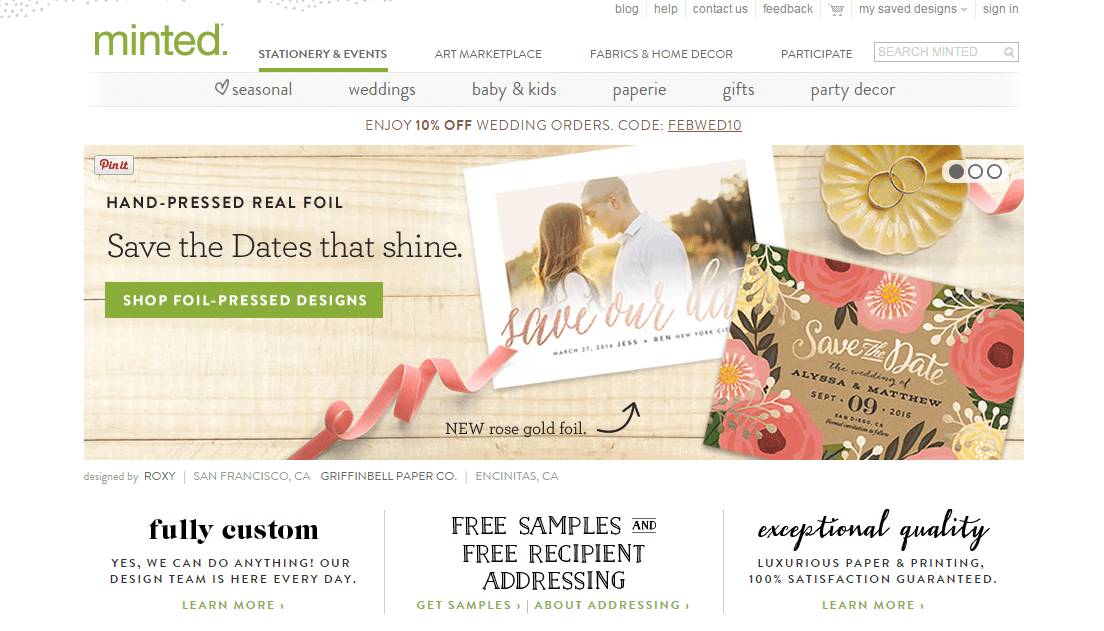The image size is (1104, 631).
Task: Expand the my saved designs dropdown
Action: coord(912,9)
